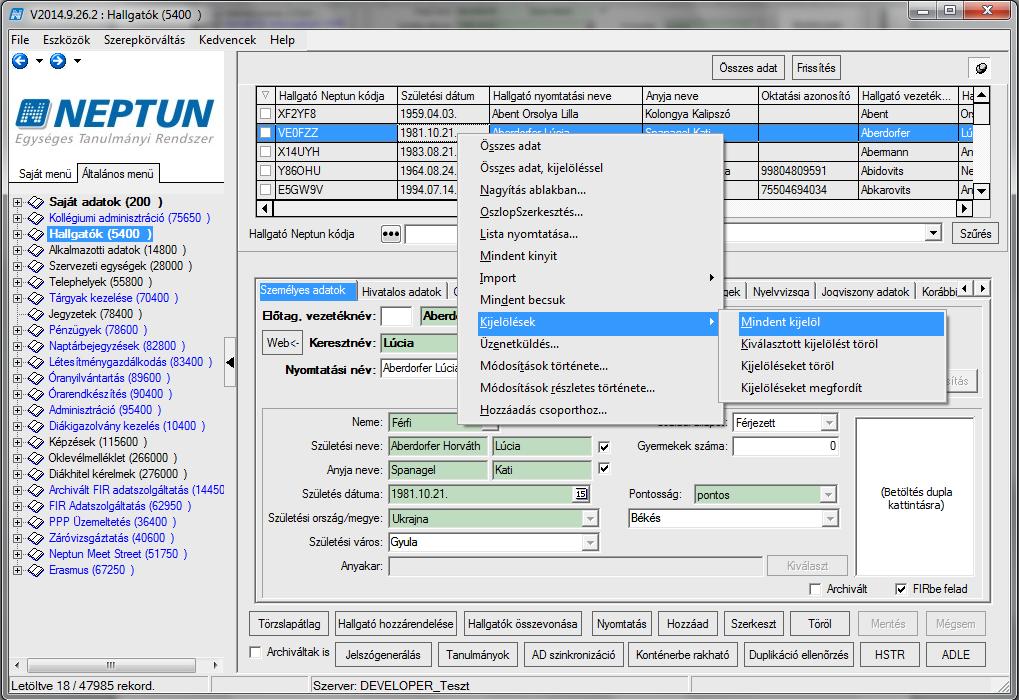Screen dimensions: 1019x700
Task: Open the forward arrow history dropdown
Action: tap(77, 61)
